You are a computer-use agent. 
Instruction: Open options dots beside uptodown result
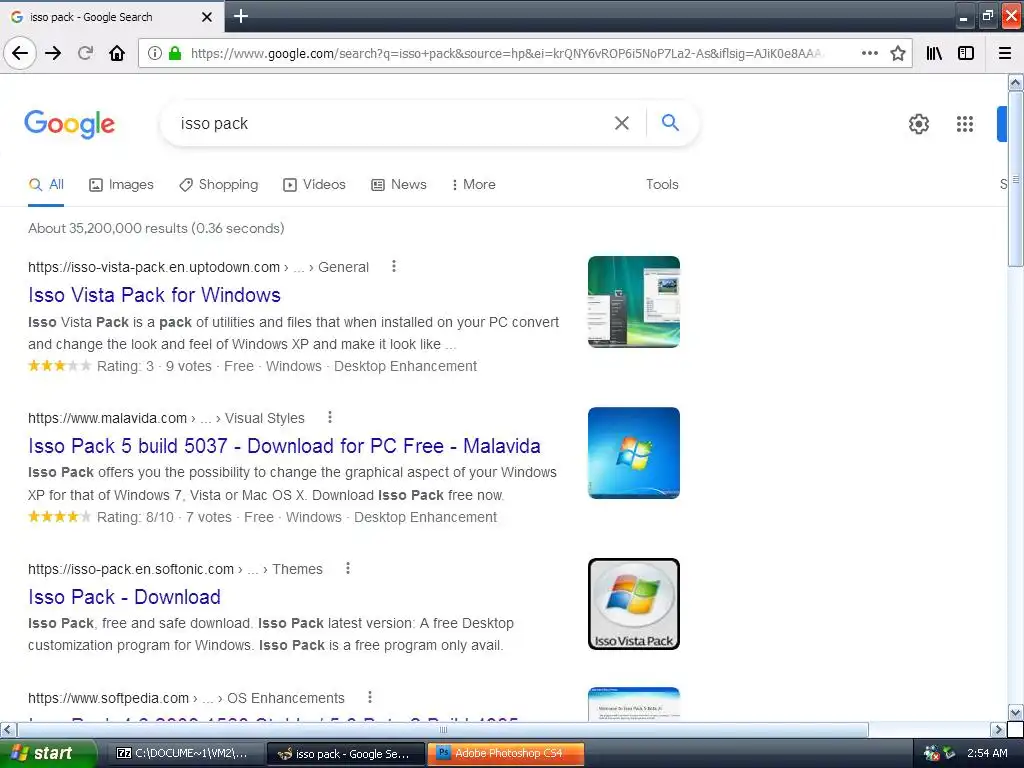(x=394, y=266)
